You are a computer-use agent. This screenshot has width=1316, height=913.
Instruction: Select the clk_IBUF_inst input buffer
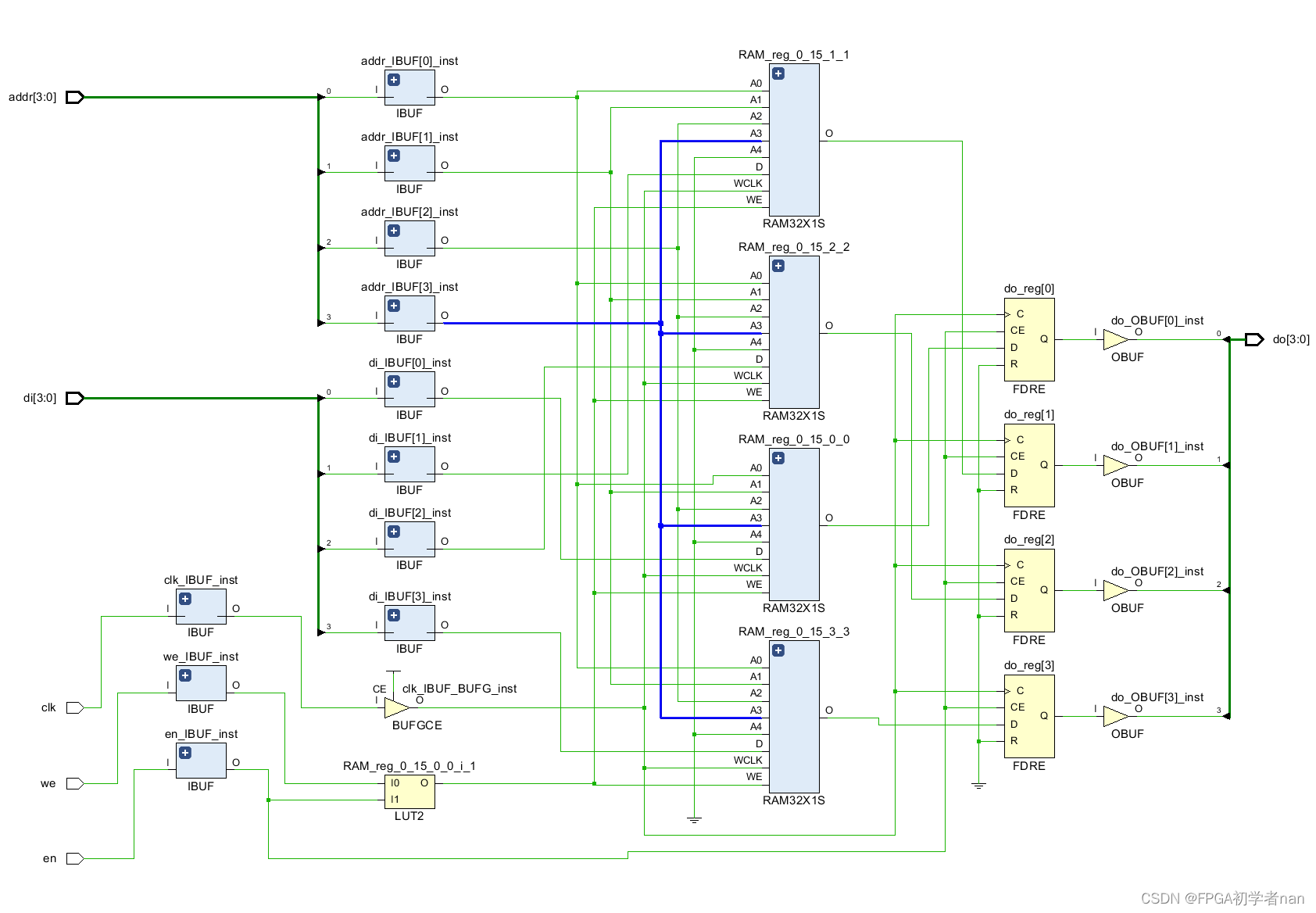[x=200, y=606]
